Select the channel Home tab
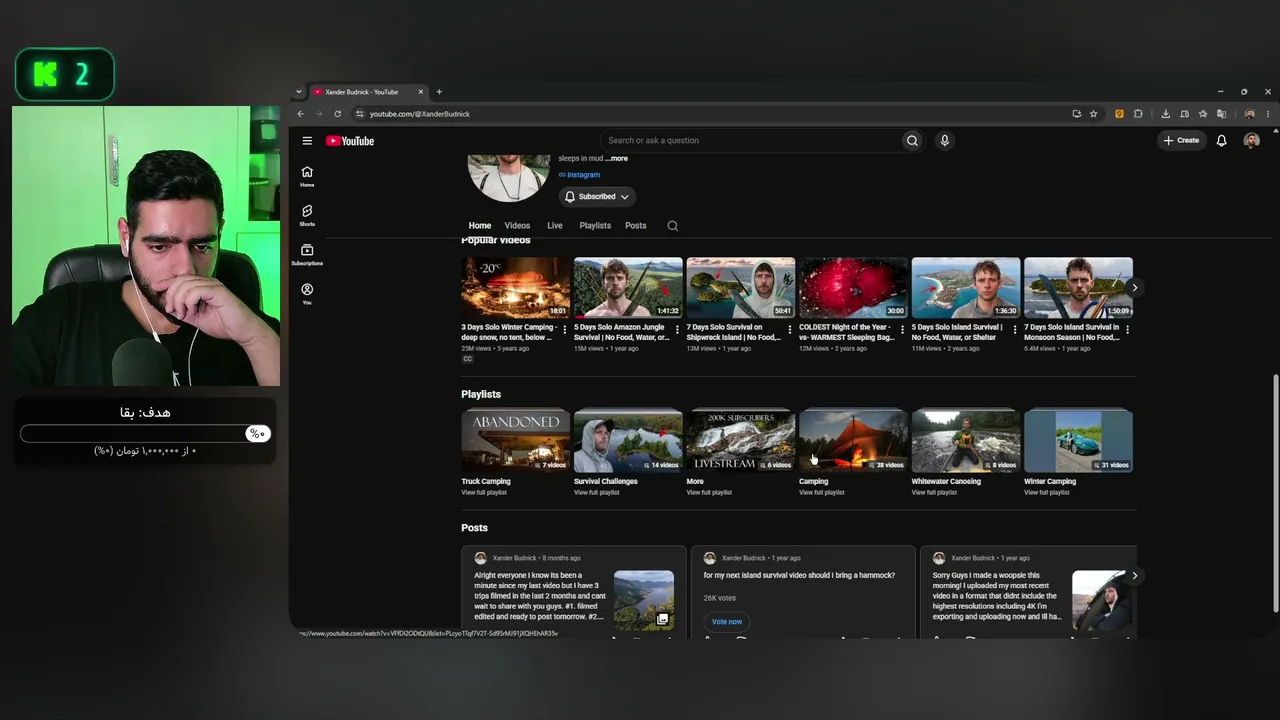 (x=480, y=226)
